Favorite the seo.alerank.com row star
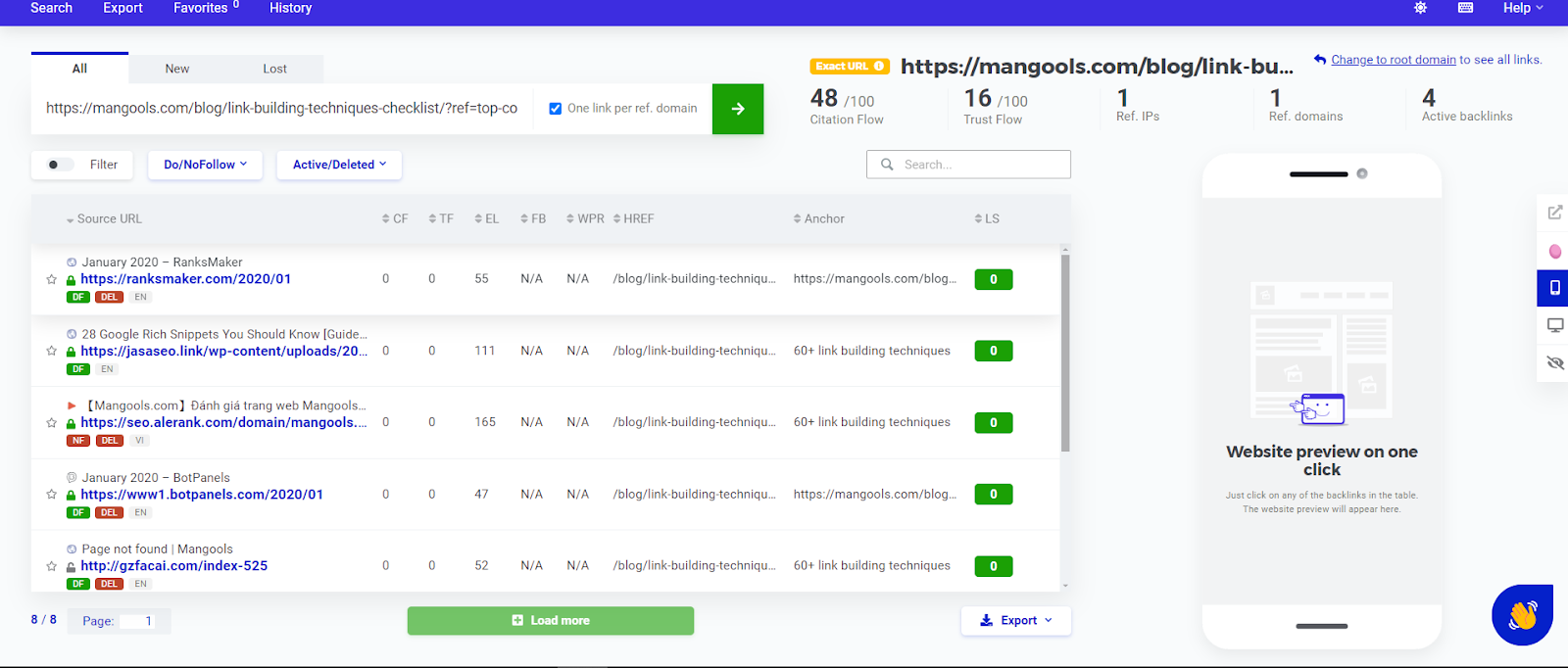The image size is (1568, 668). 52,423
